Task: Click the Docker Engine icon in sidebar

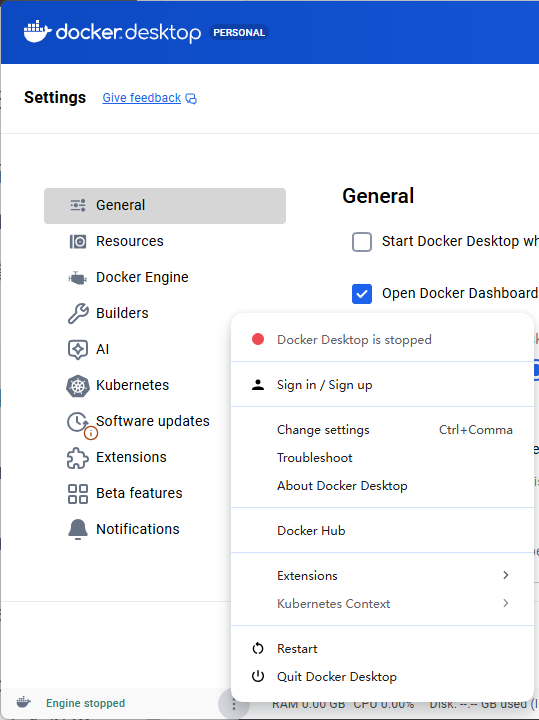Action: tap(77, 277)
